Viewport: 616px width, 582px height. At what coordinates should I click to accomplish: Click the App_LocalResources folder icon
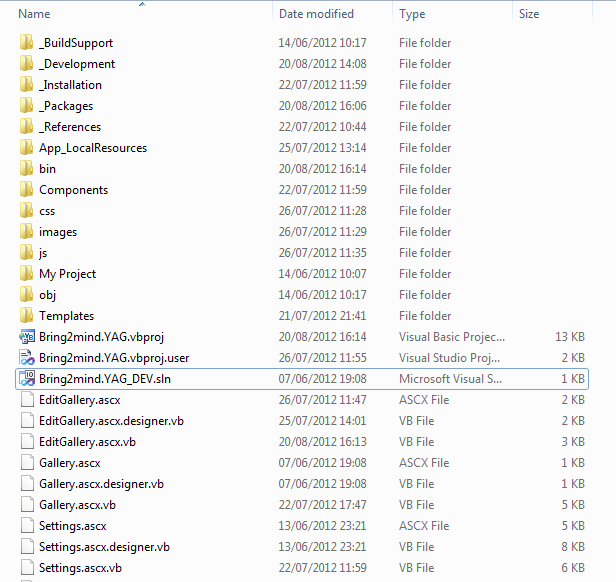pyautogui.click(x=26, y=147)
